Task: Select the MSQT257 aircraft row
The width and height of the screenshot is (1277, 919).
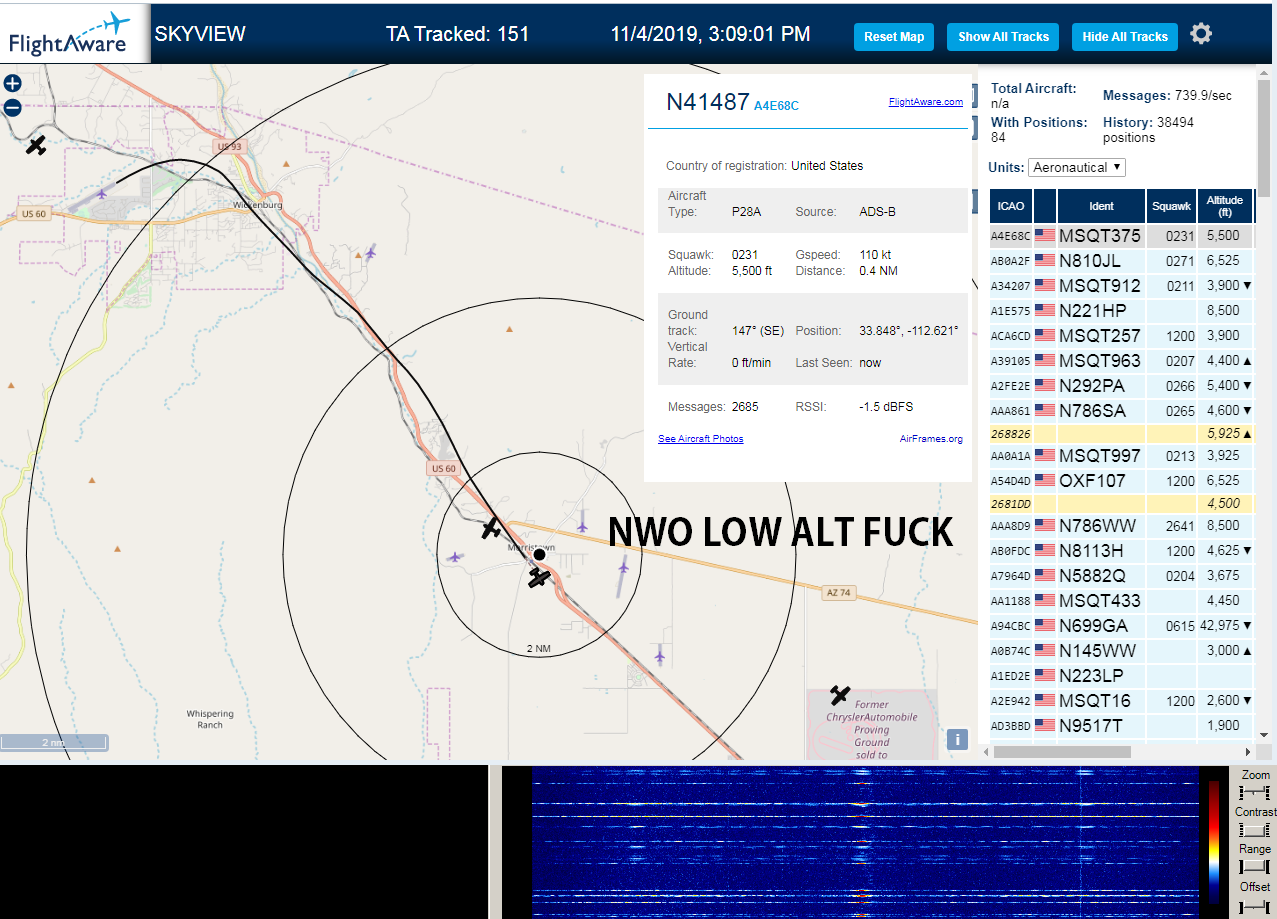Action: point(1121,336)
